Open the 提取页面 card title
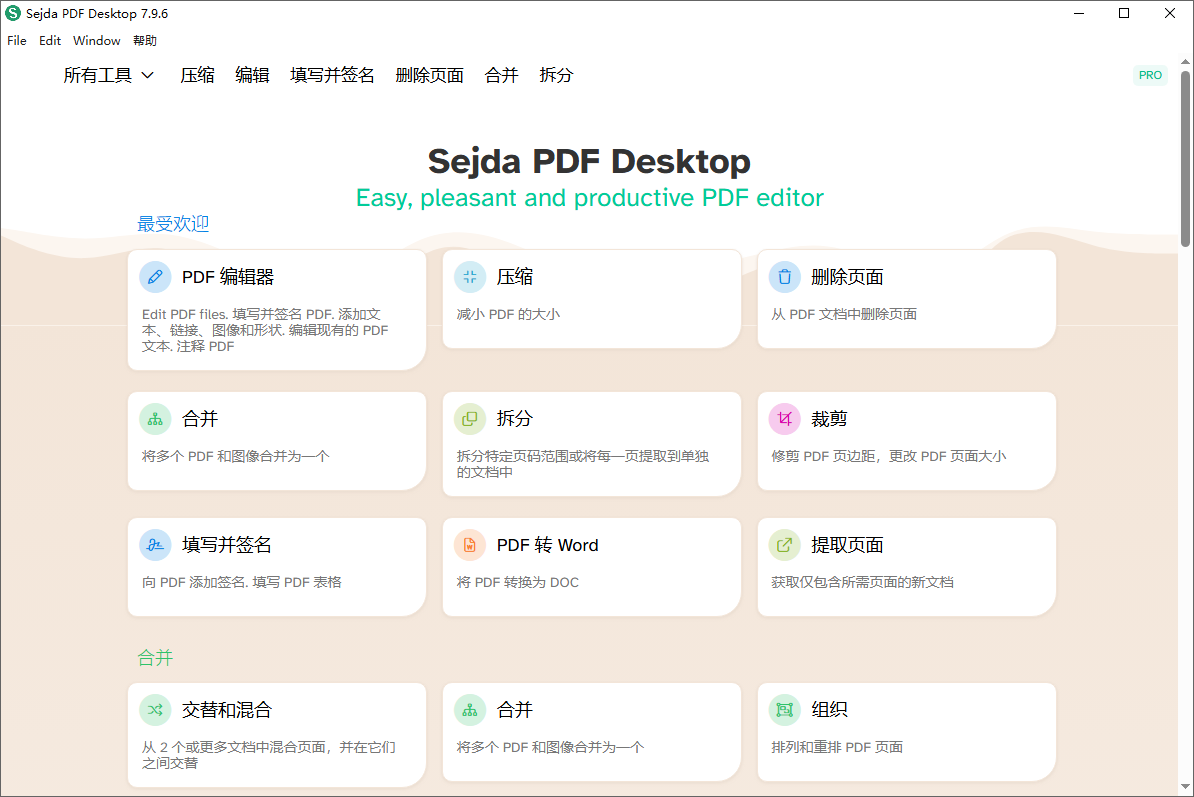Image resolution: width=1194 pixels, height=797 pixels. [x=847, y=545]
